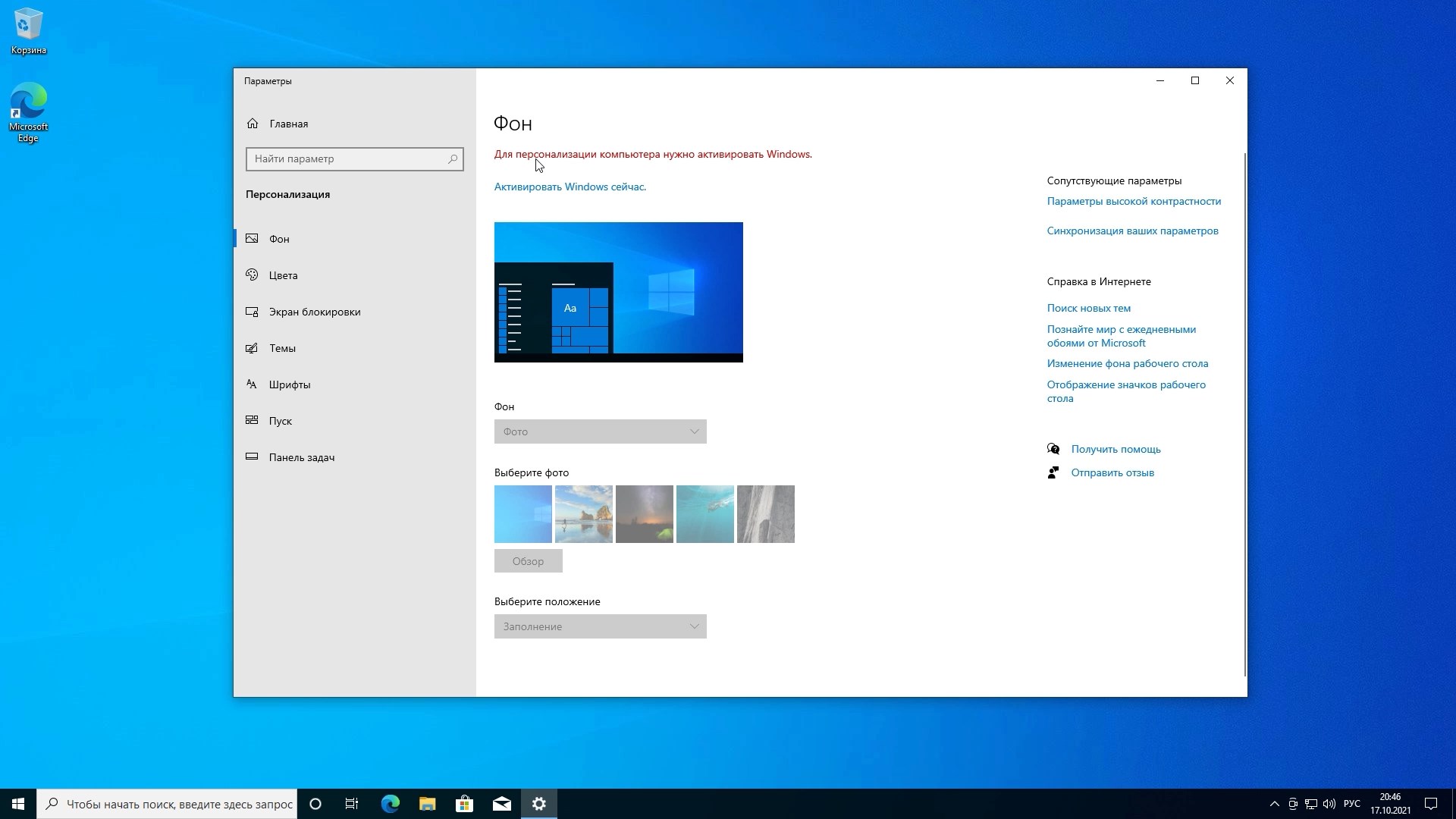This screenshot has width=1456, height=819.
Task: Click the Пуск tiles icon in sidebar
Action: [252, 420]
